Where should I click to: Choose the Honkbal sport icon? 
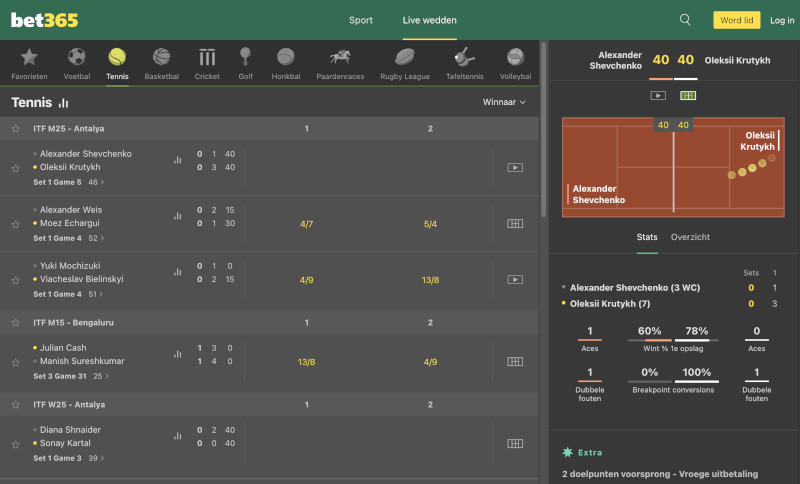click(x=286, y=64)
